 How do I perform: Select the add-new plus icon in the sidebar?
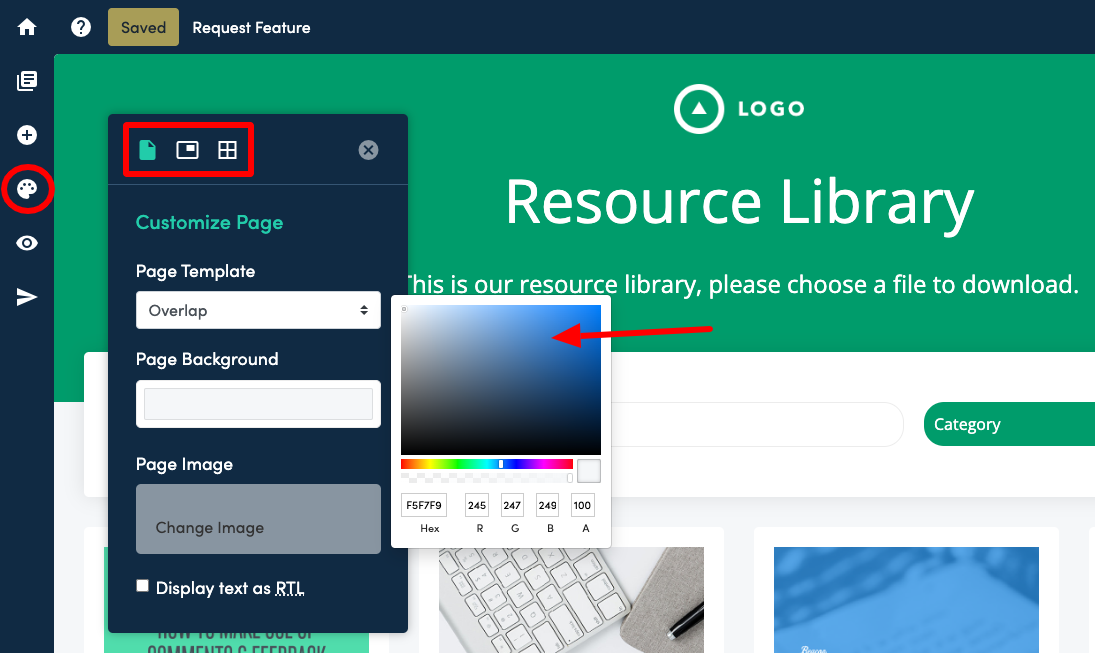pos(27,134)
